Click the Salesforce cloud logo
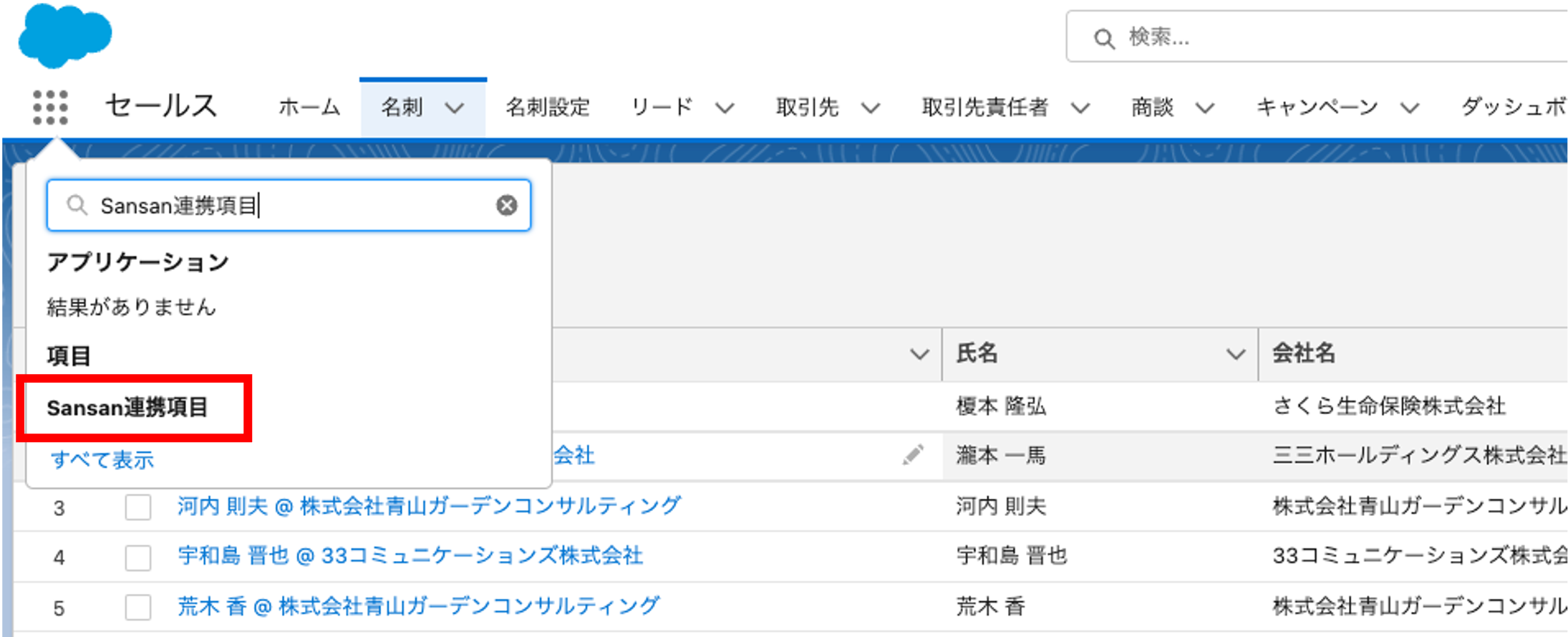The image size is (1568, 637). (x=64, y=35)
